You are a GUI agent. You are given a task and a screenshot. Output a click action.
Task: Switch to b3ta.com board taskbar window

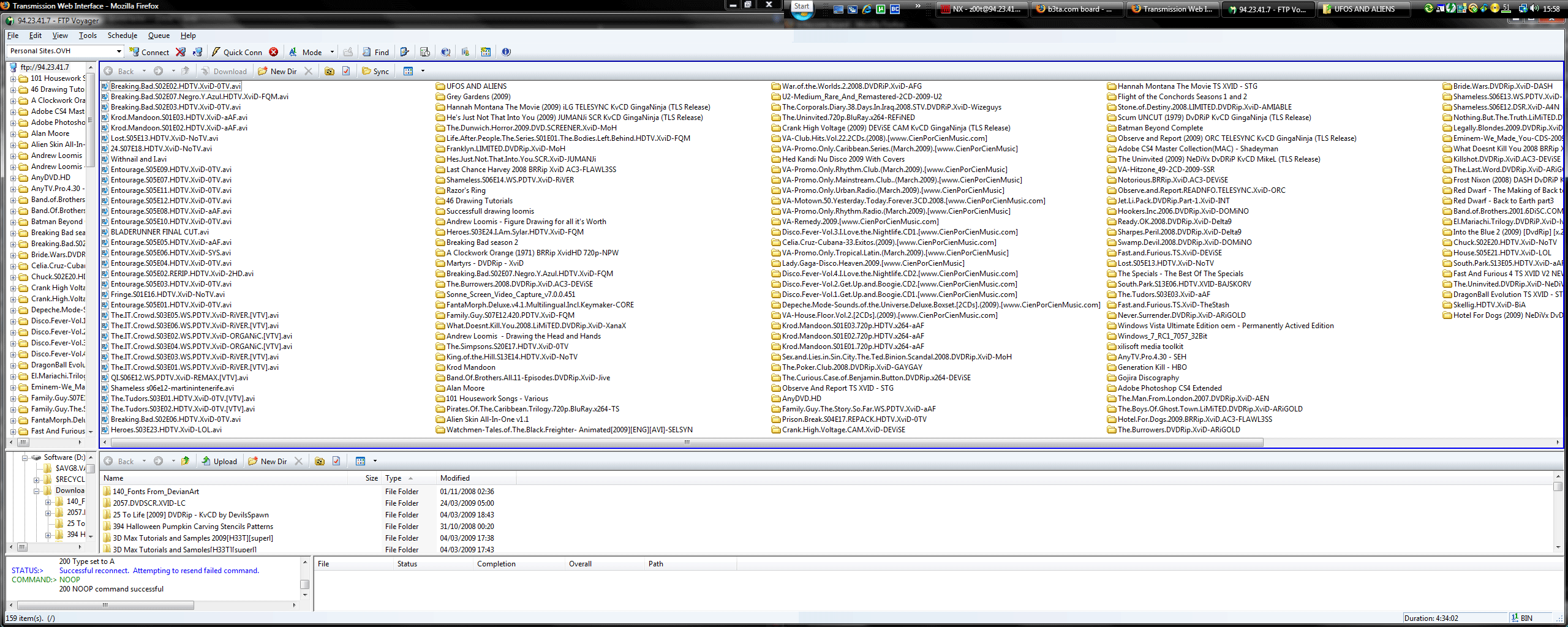1076,9
